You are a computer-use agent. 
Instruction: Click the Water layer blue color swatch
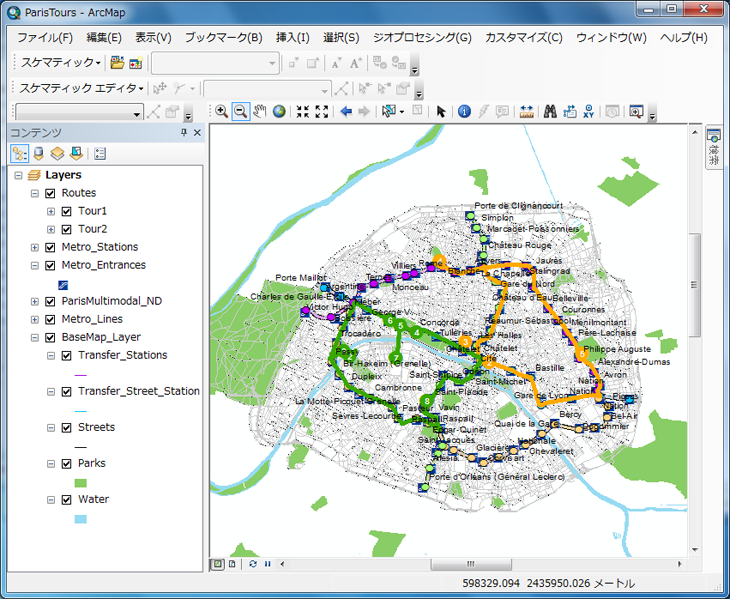click(x=81, y=519)
